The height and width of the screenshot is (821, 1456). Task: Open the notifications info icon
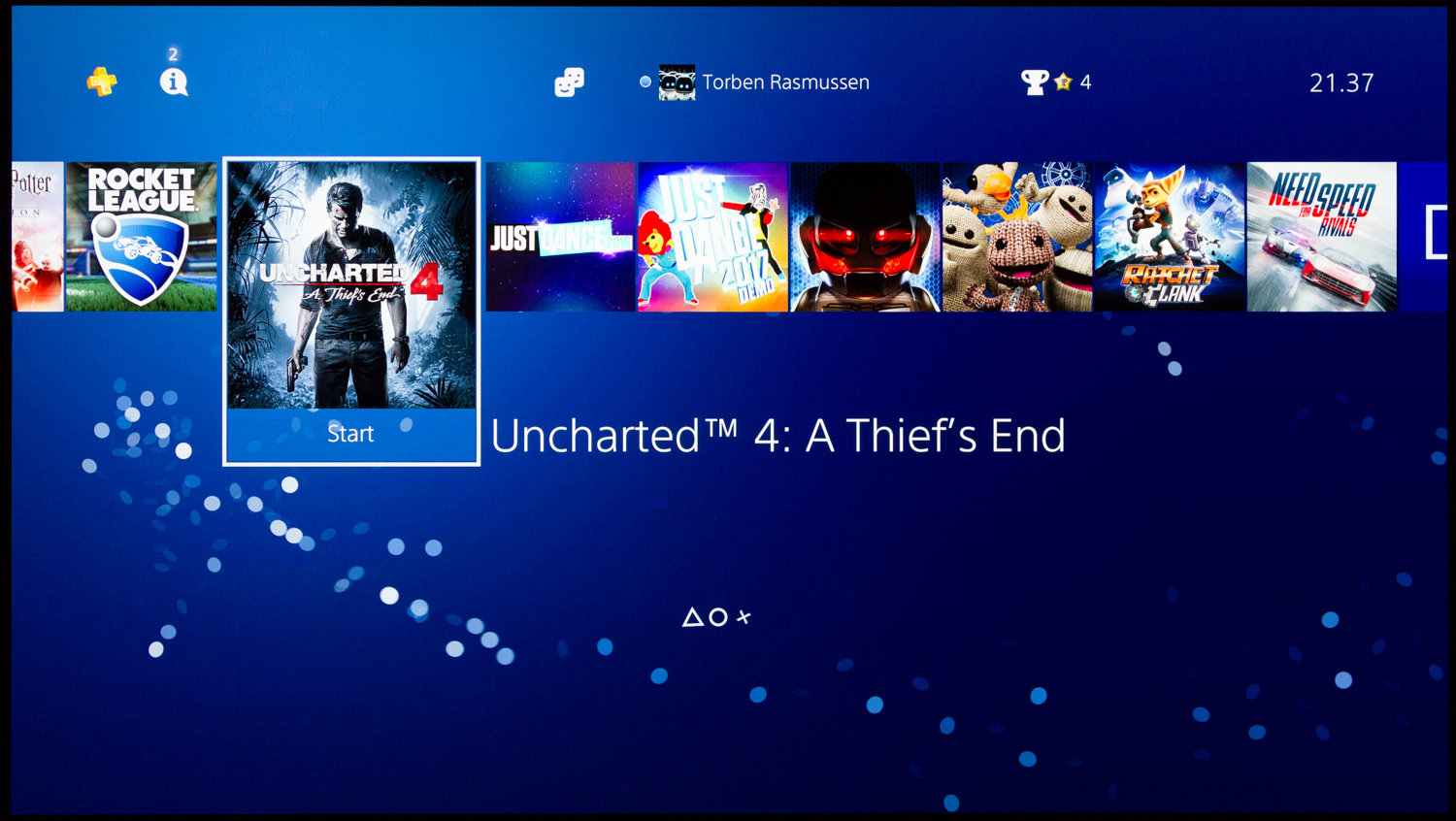point(174,82)
